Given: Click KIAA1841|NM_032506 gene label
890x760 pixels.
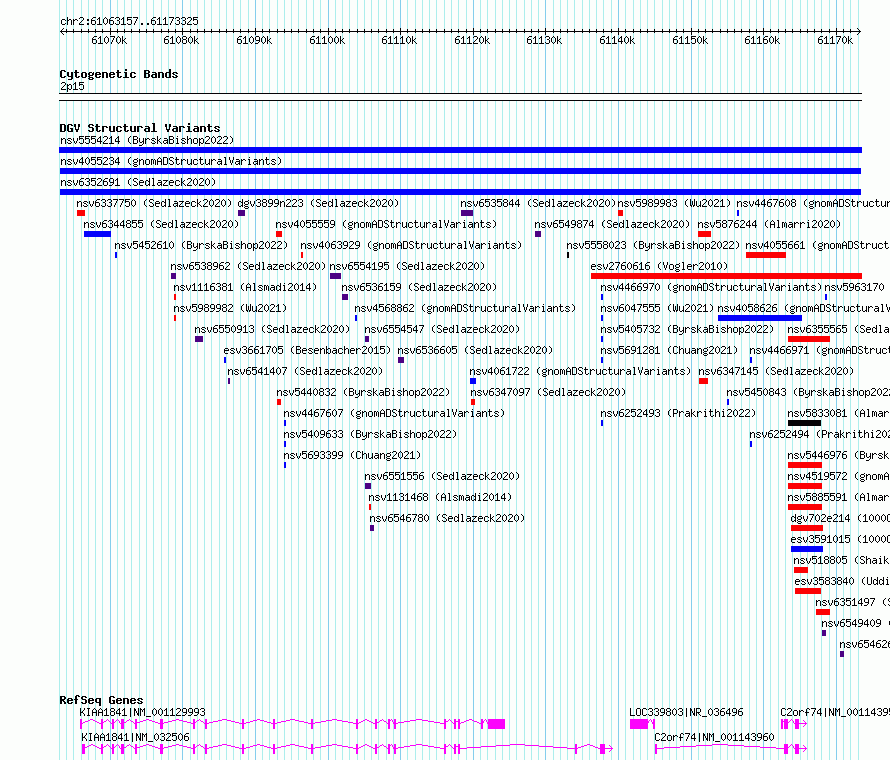Looking at the screenshot, I should (135, 737).
